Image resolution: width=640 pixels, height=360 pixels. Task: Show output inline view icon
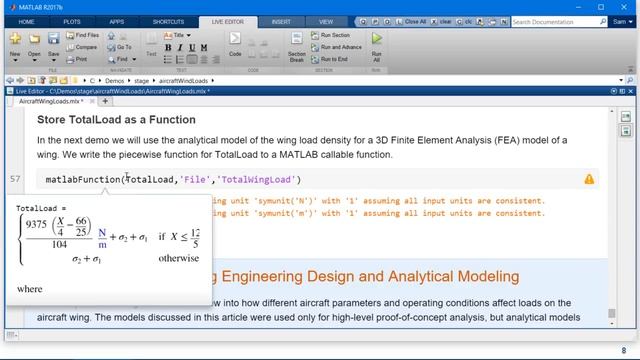(626, 131)
